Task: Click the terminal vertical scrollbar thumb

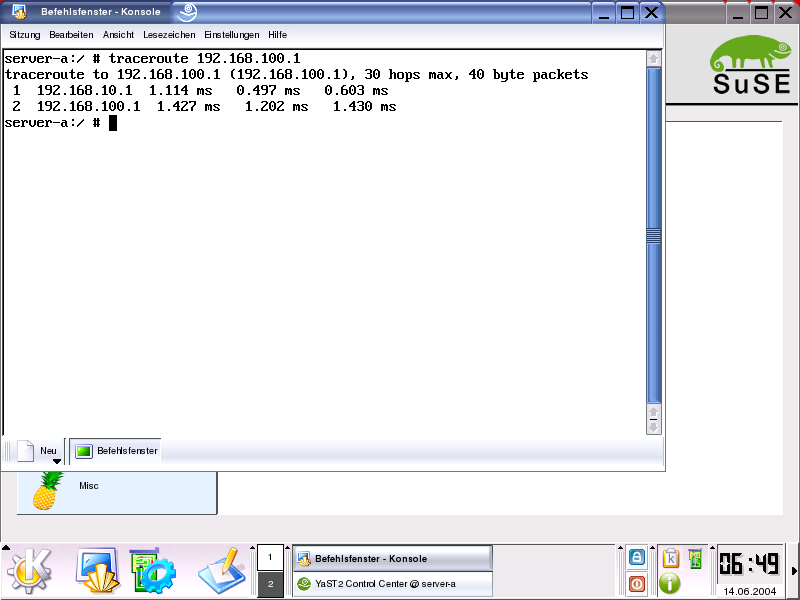Action: tap(654, 235)
